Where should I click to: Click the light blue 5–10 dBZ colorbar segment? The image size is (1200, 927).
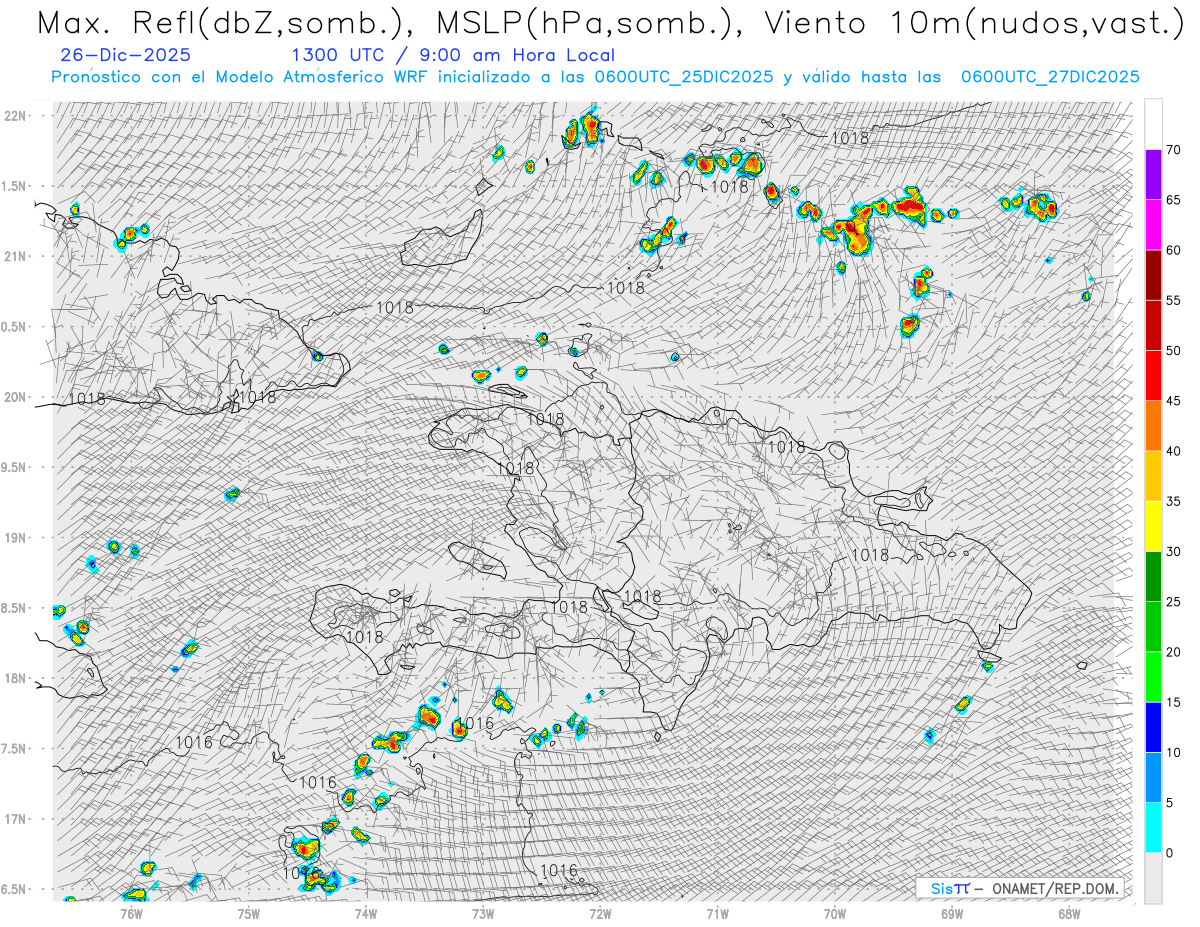tap(1153, 777)
